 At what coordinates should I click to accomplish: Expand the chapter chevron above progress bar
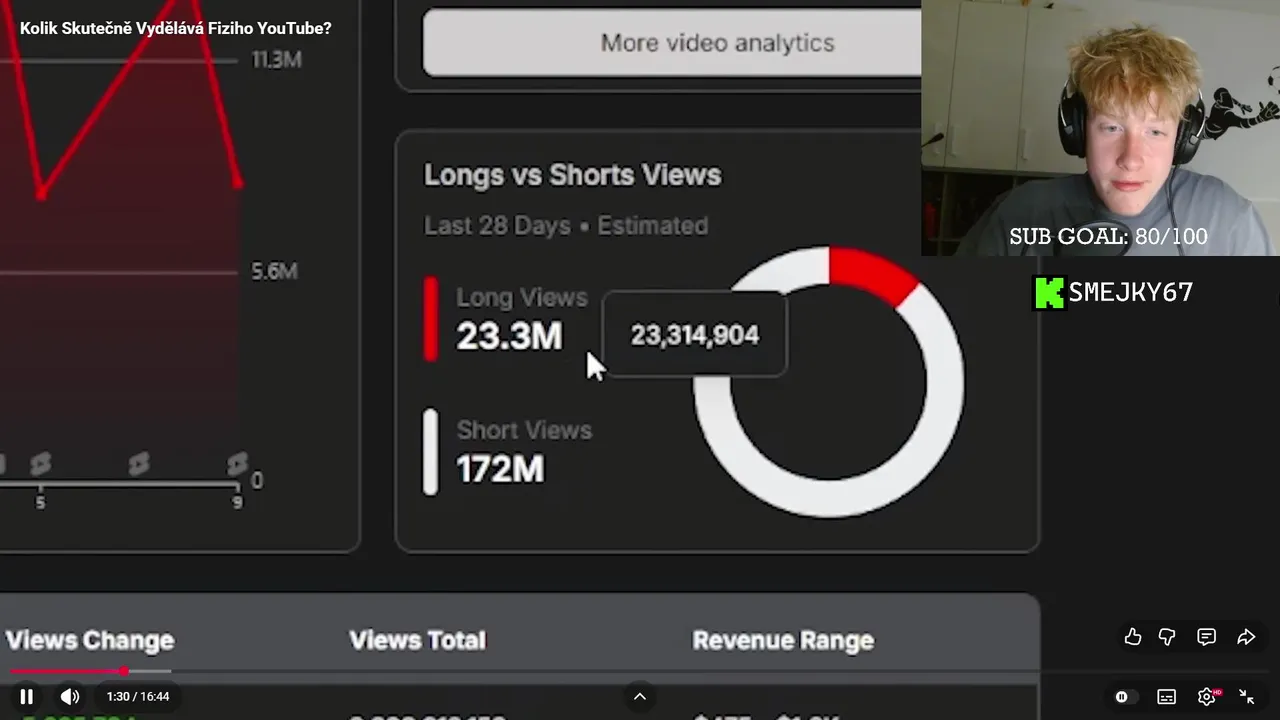point(640,696)
